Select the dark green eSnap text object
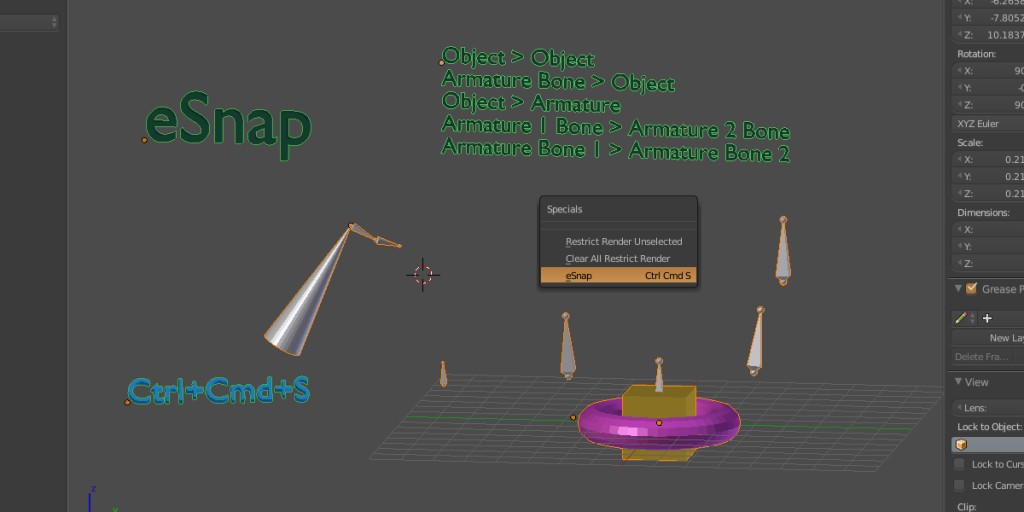This screenshot has height=512, width=1024. pos(227,126)
